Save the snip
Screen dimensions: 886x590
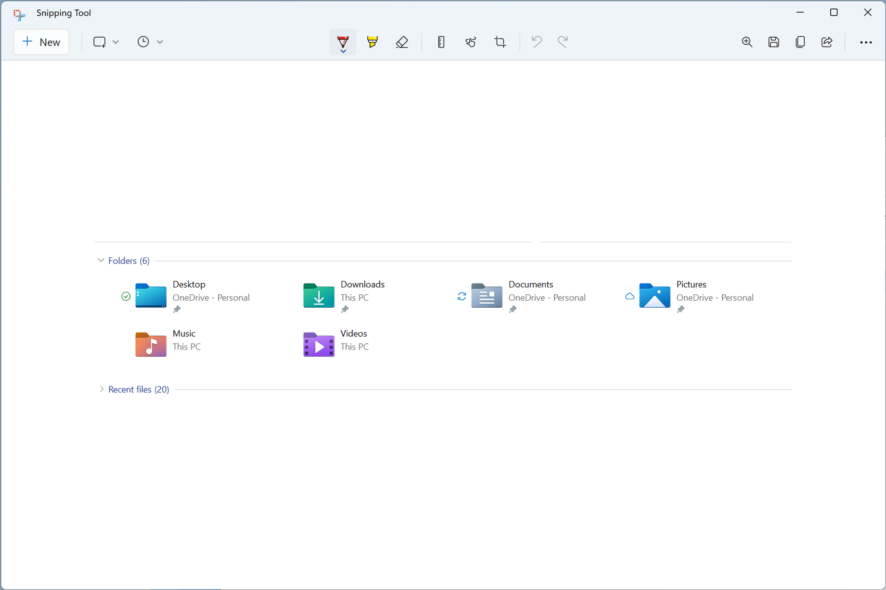click(x=773, y=42)
